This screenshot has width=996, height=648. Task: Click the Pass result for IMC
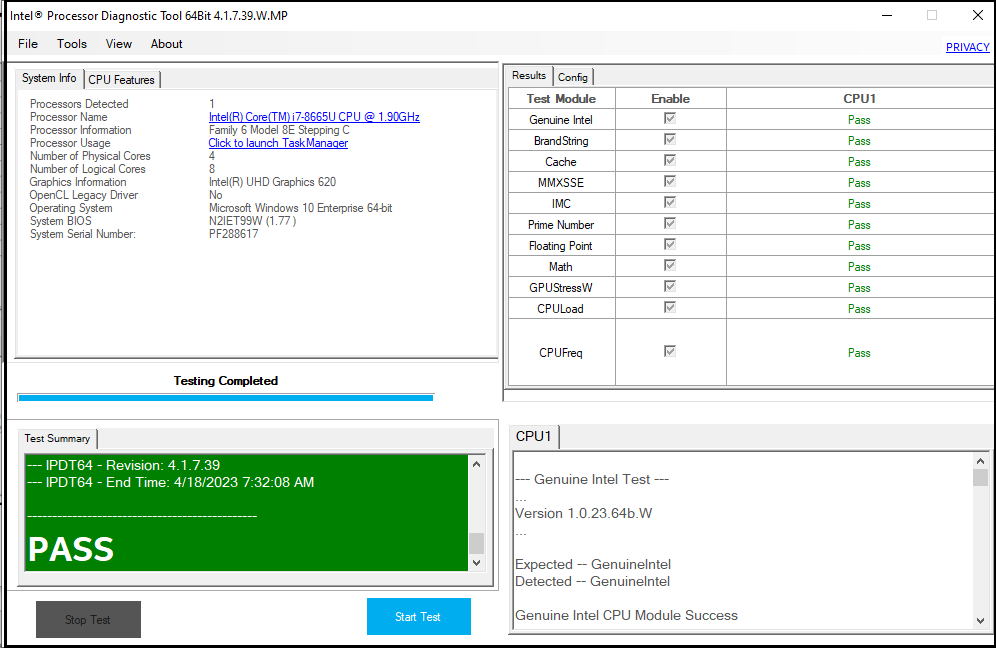[859, 203]
